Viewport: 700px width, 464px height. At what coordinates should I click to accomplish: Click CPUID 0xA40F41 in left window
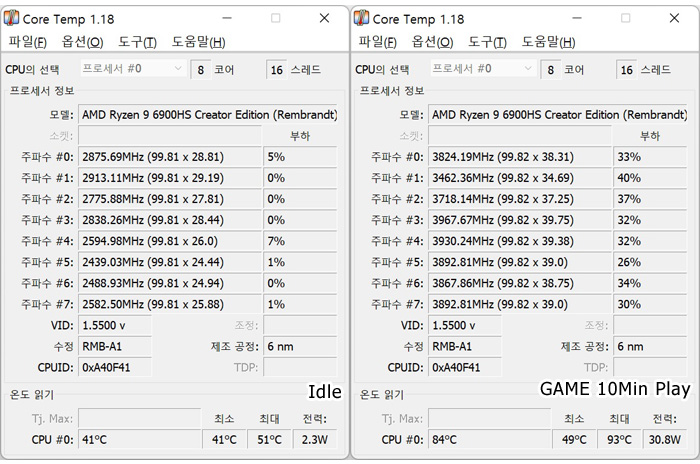click(115, 368)
